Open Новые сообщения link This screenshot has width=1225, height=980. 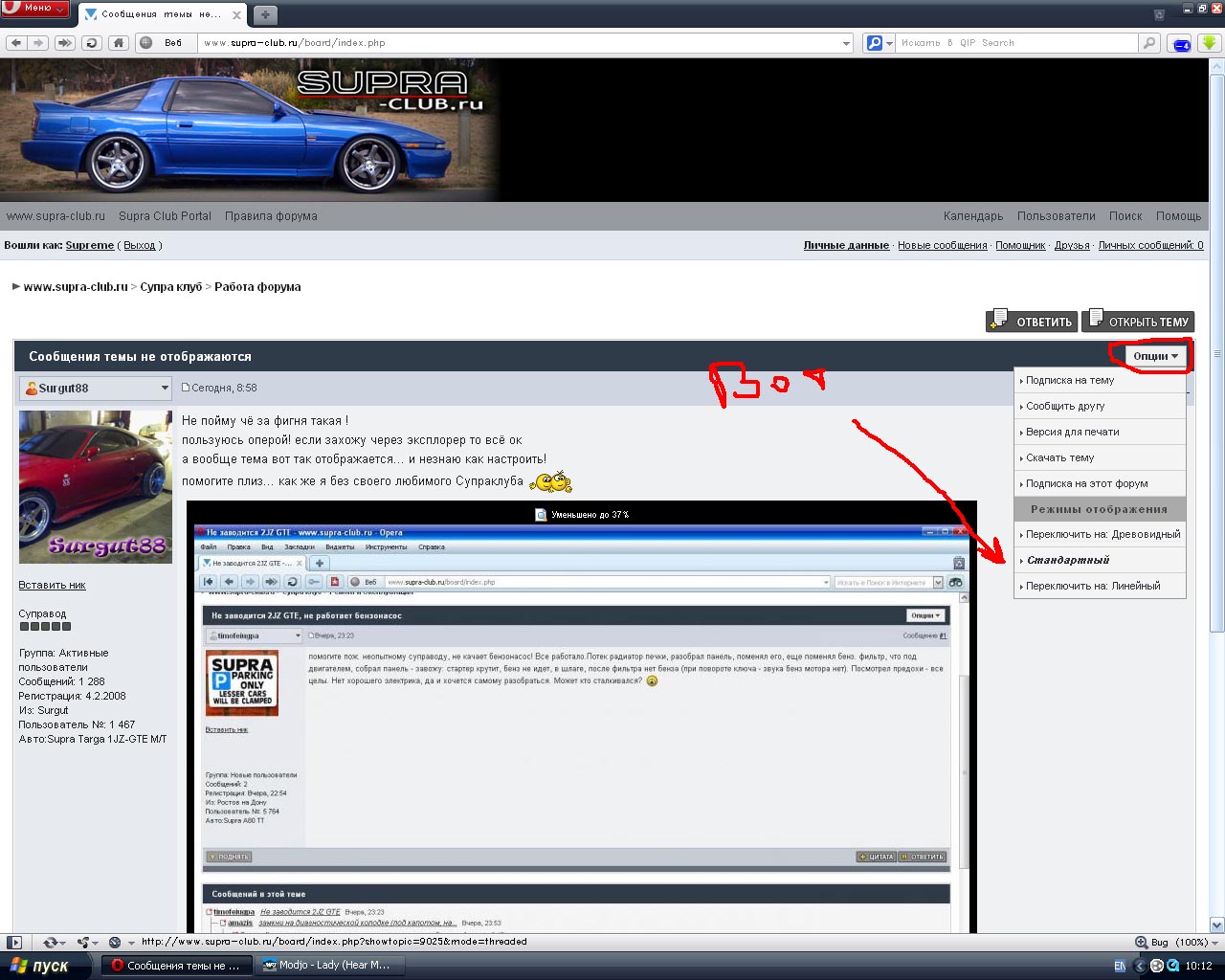[x=942, y=246]
